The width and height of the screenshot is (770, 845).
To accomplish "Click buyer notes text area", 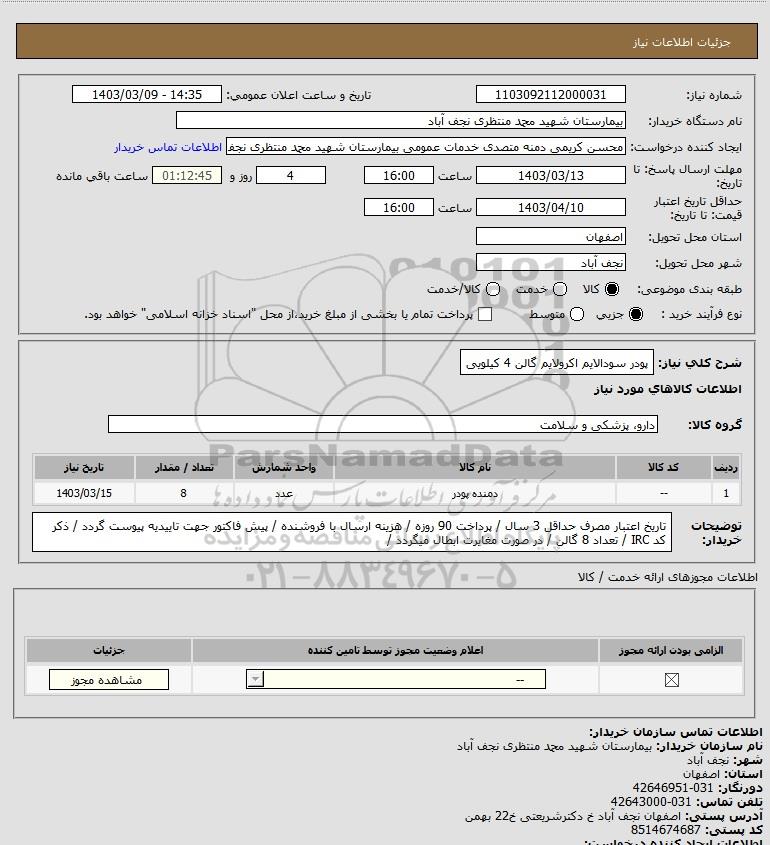I will (352, 532).
